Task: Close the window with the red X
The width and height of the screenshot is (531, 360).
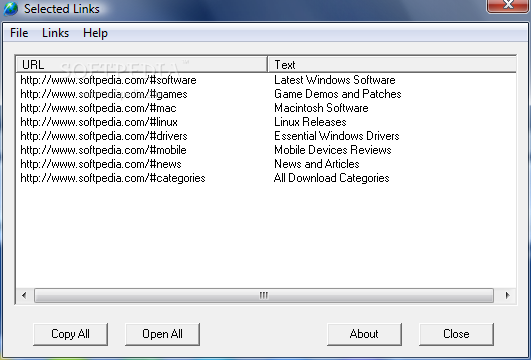Action: 508,5
